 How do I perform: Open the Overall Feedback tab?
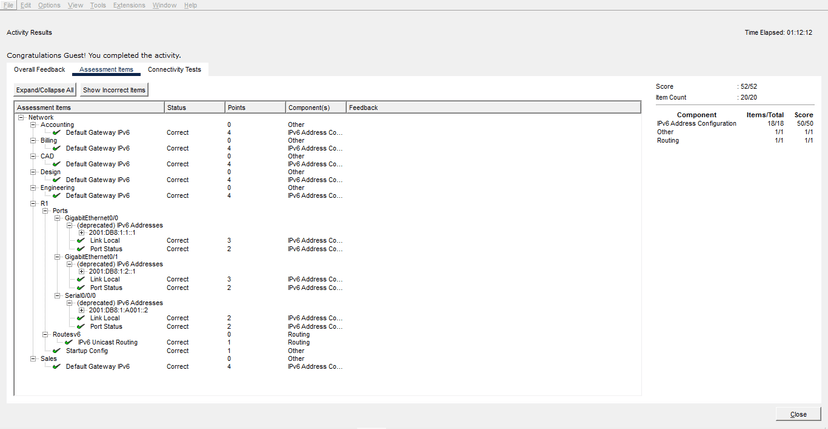39,70
